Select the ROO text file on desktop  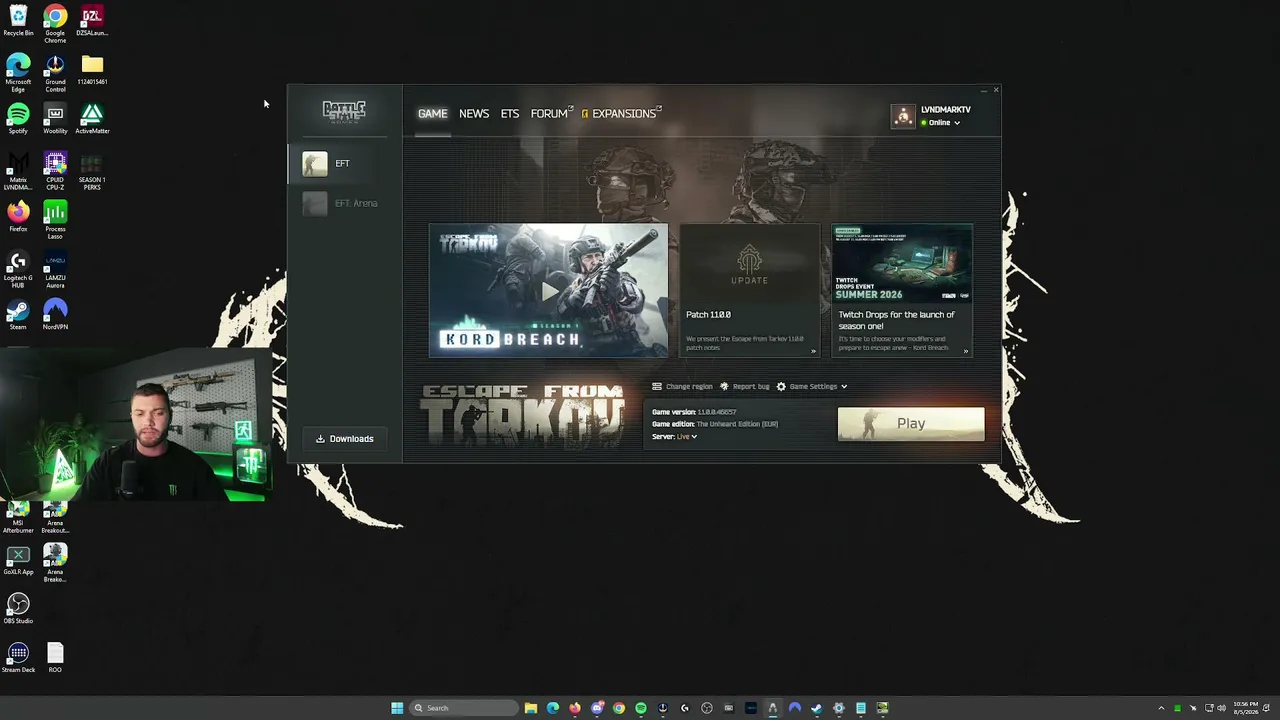click(55, 658)
